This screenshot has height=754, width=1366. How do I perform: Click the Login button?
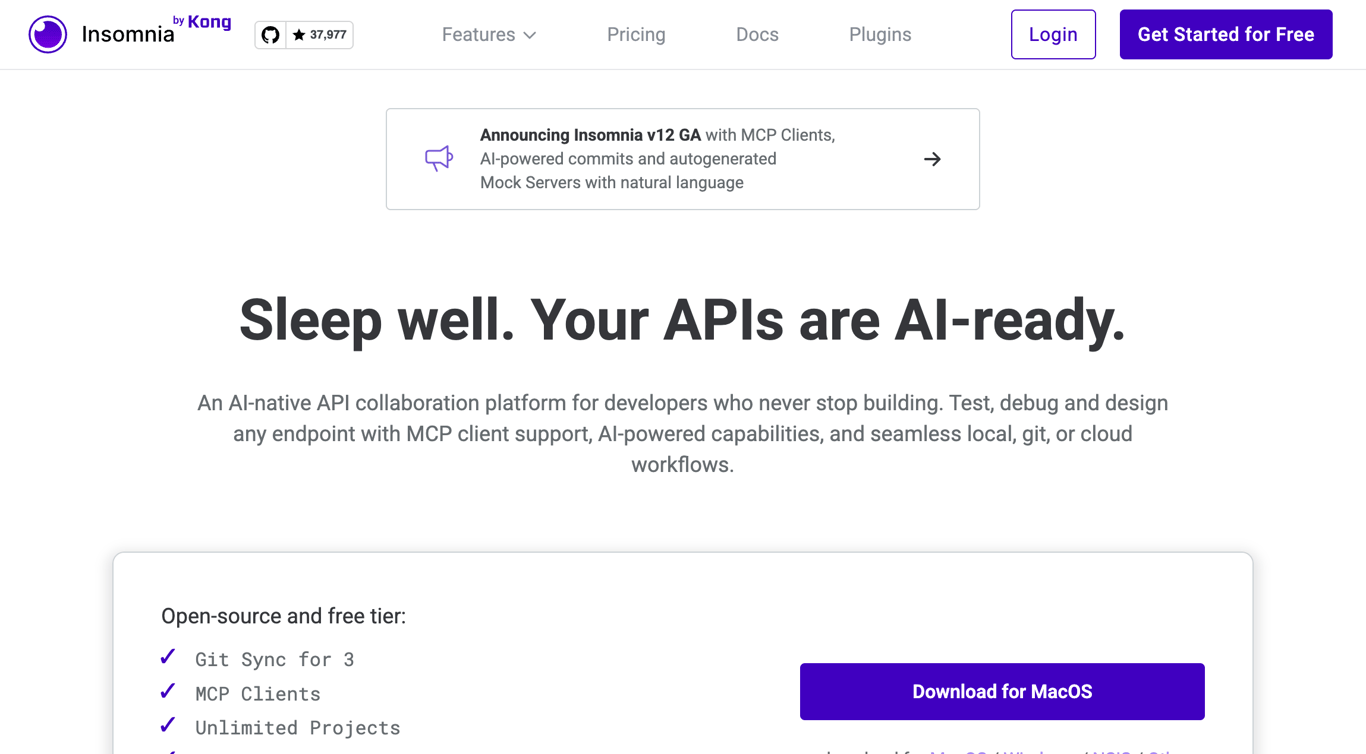click(x=1053, y=33)
